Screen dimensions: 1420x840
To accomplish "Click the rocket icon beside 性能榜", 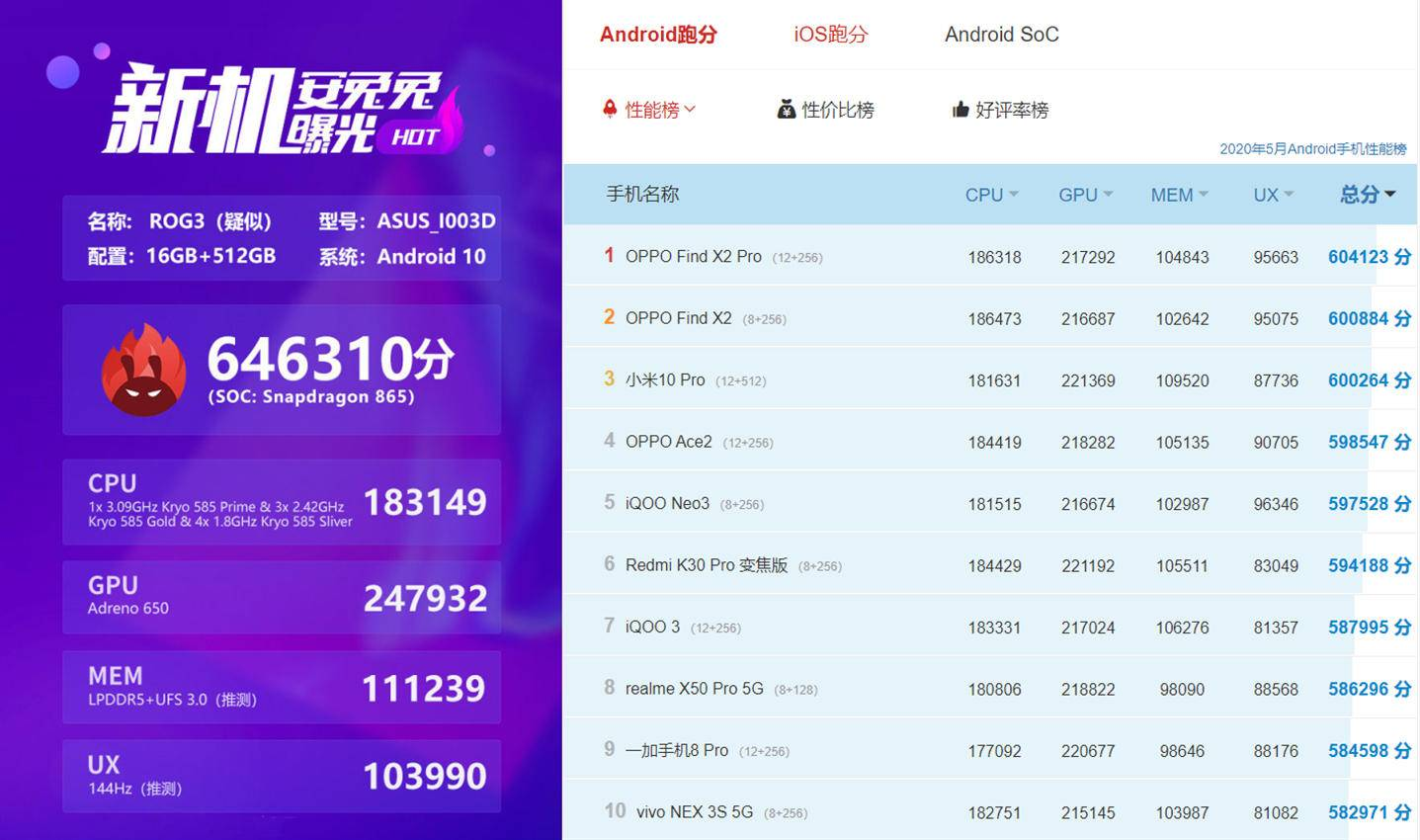I will coord(610,109).
